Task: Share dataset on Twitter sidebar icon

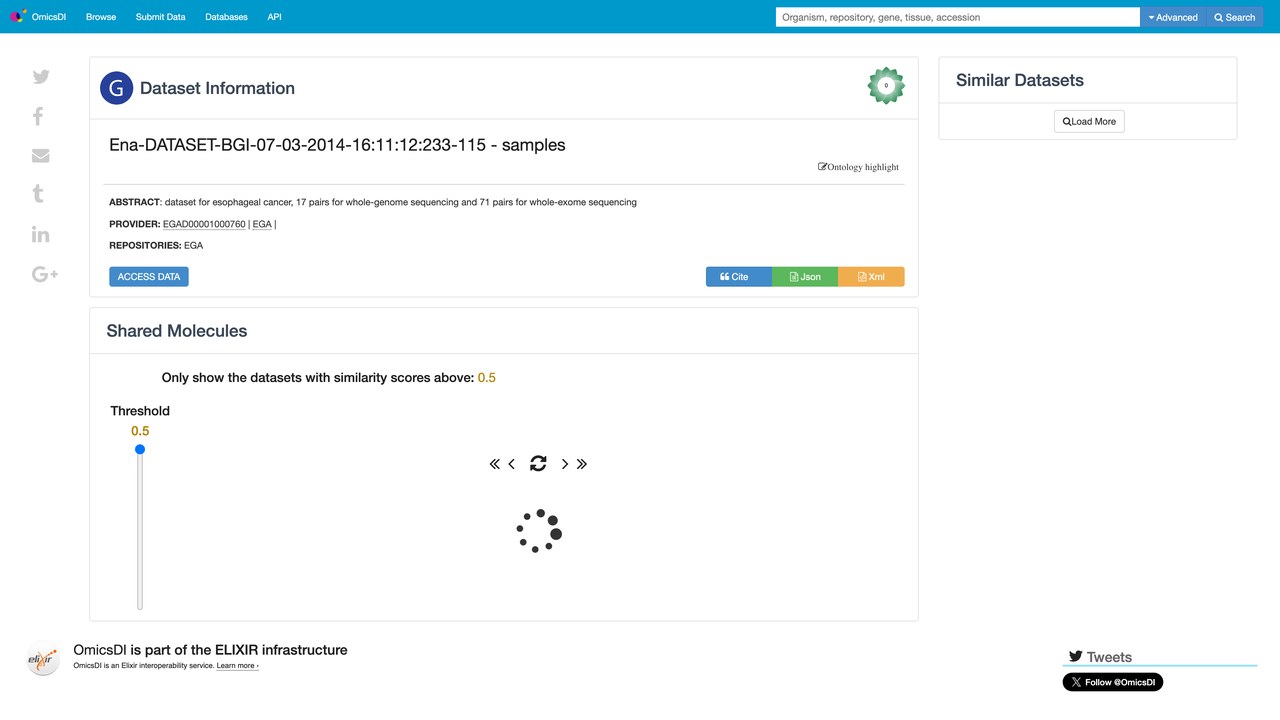Action: (x=41, y=77)
